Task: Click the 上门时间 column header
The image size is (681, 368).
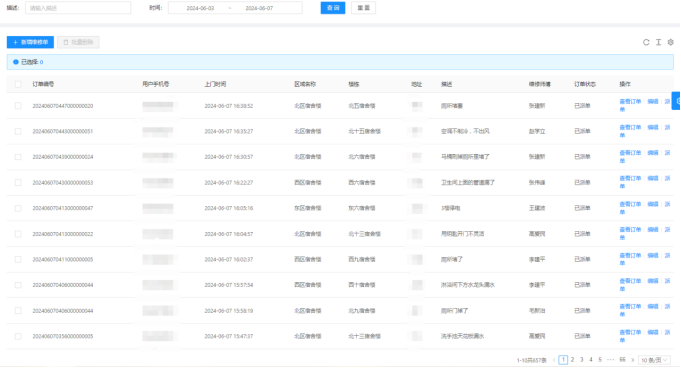Action: pos(215,84)
